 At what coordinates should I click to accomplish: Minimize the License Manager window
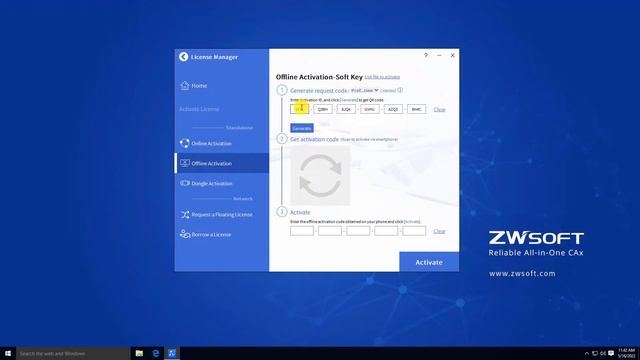tap(439, 55)
